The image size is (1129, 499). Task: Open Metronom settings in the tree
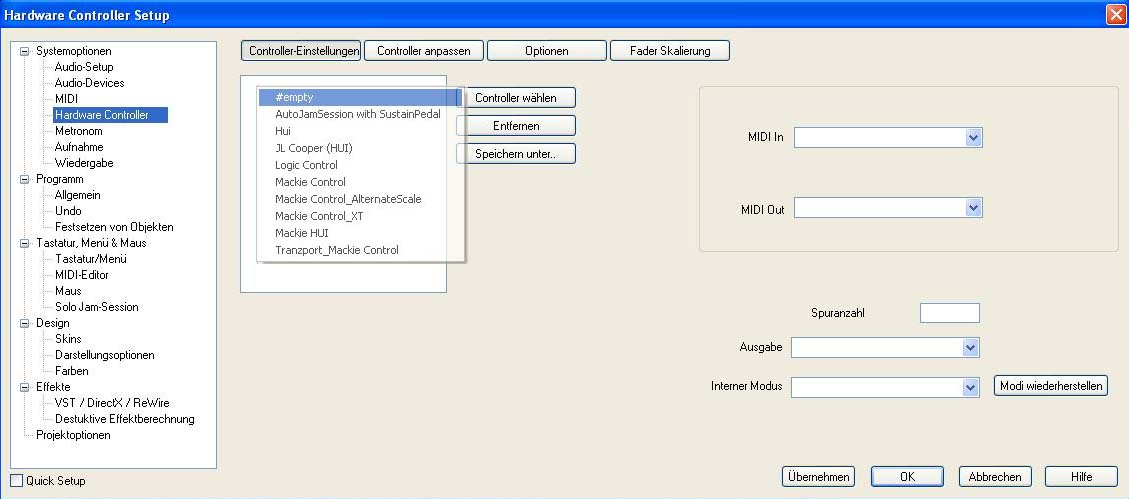(x=78, y=131)
